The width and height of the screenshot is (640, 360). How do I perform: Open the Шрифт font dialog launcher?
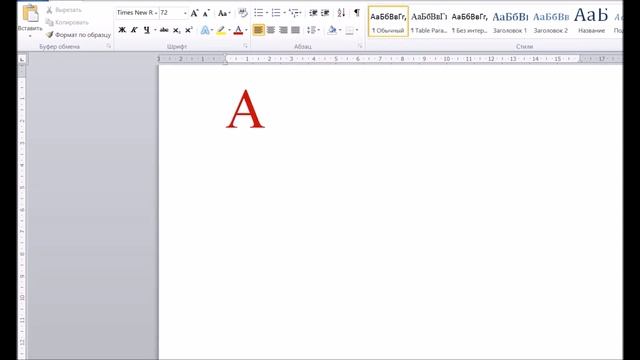[x=245, y=47]
